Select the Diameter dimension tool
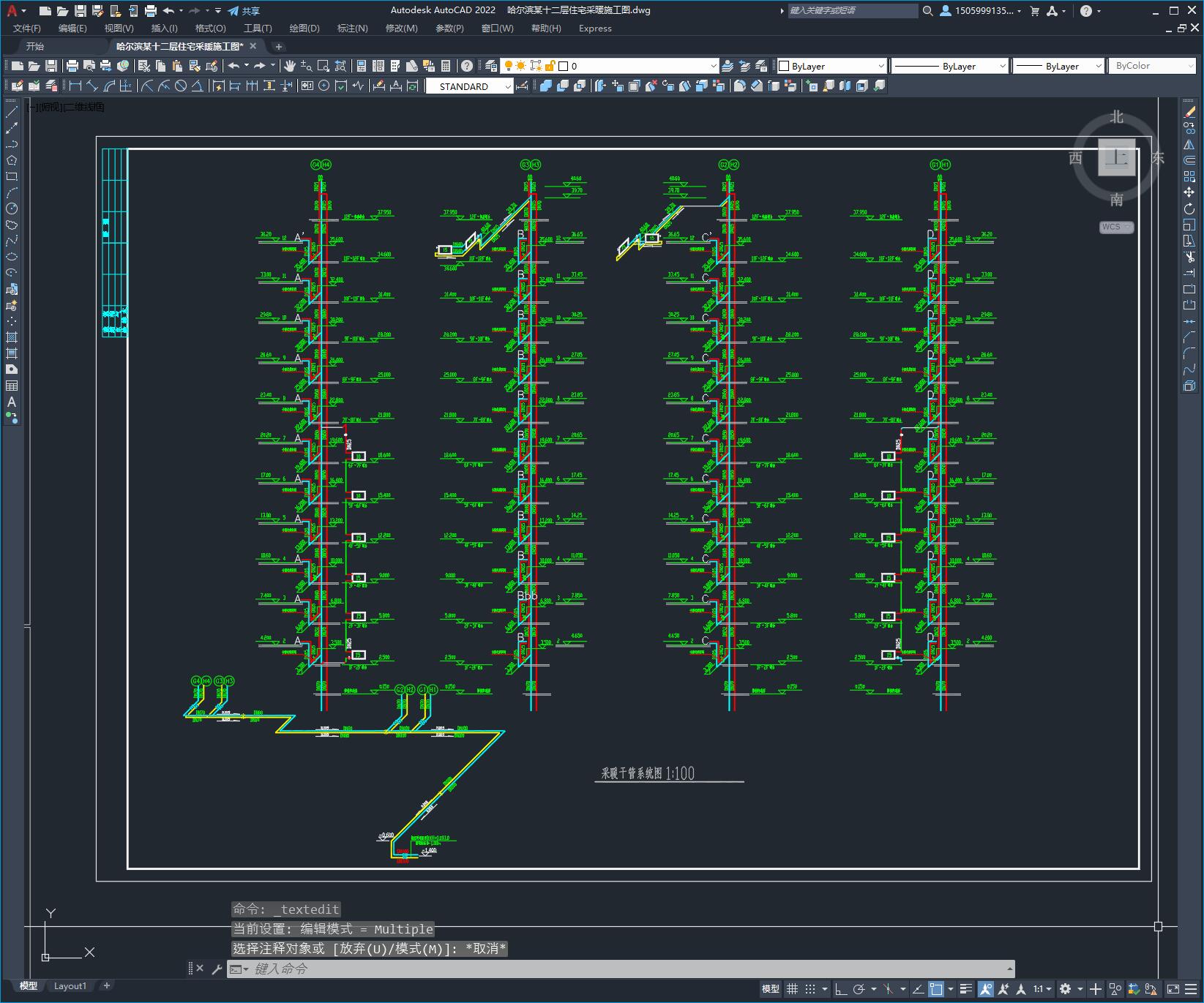The width and height of the screenshot is (1204, 1003). pos(181,86)
